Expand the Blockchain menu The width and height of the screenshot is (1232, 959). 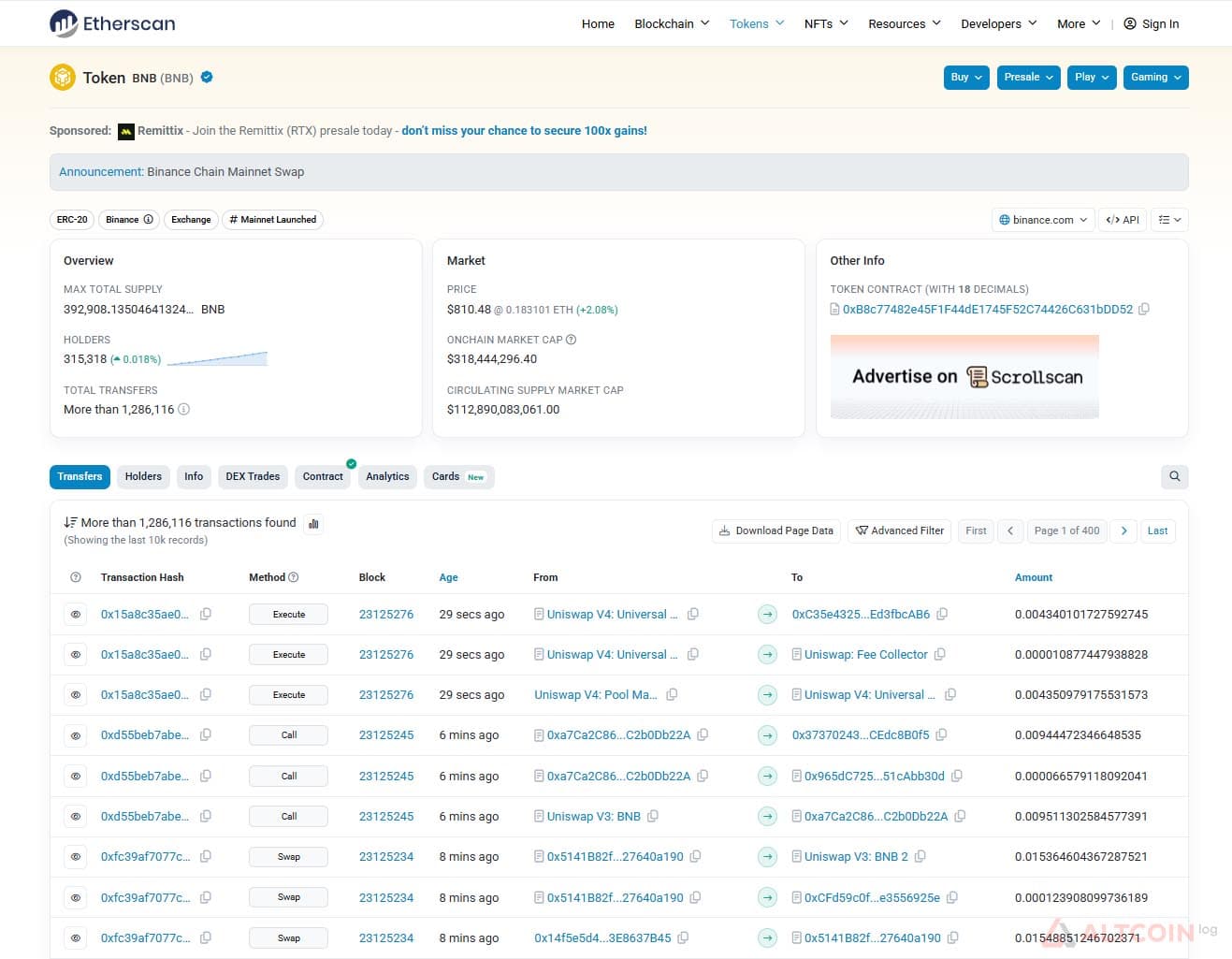672,23
